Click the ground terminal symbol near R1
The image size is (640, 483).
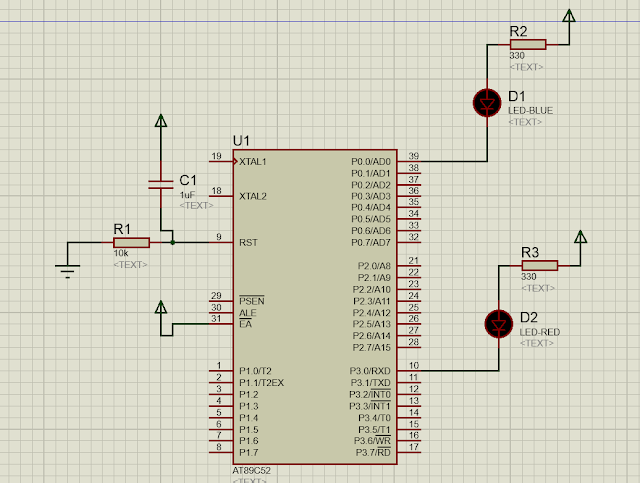tap(68, 271)
